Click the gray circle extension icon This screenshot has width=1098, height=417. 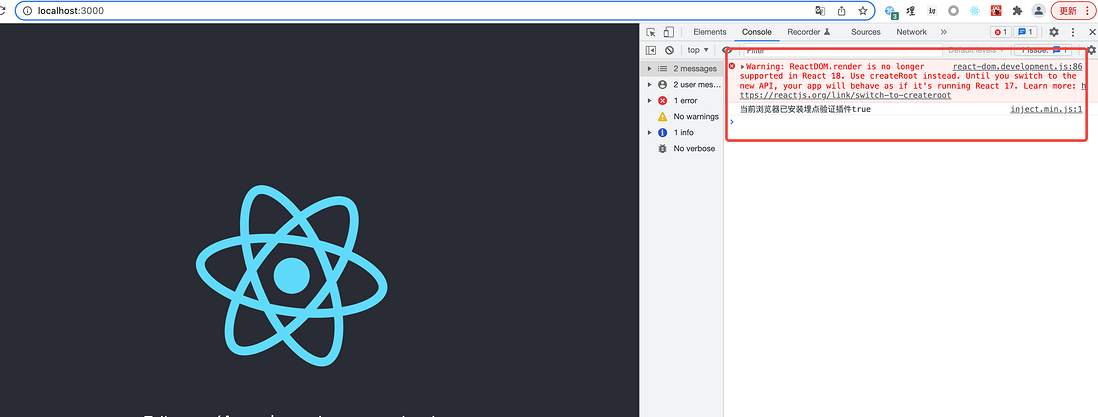953,11
